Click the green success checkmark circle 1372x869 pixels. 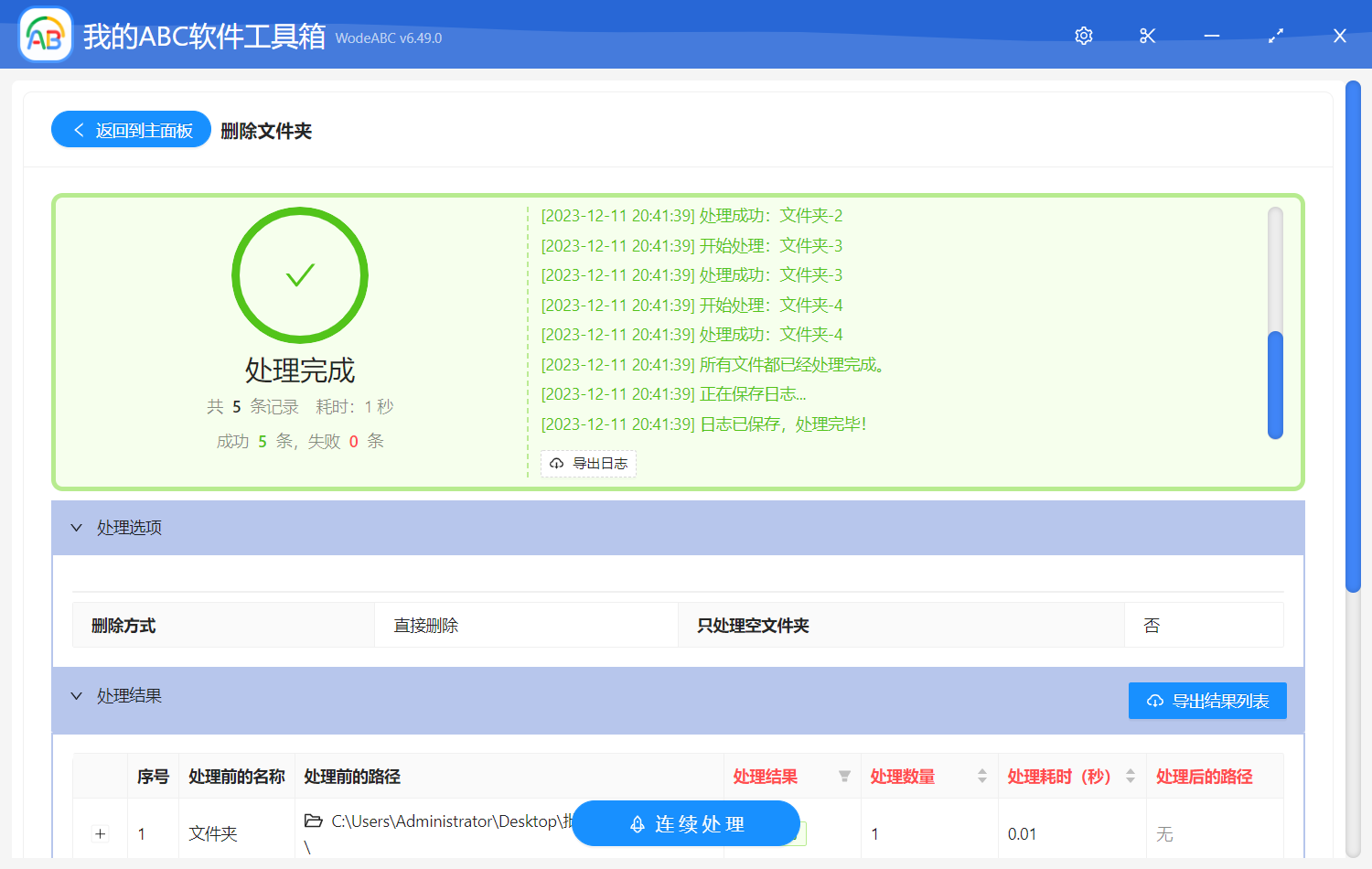(300, 275)
